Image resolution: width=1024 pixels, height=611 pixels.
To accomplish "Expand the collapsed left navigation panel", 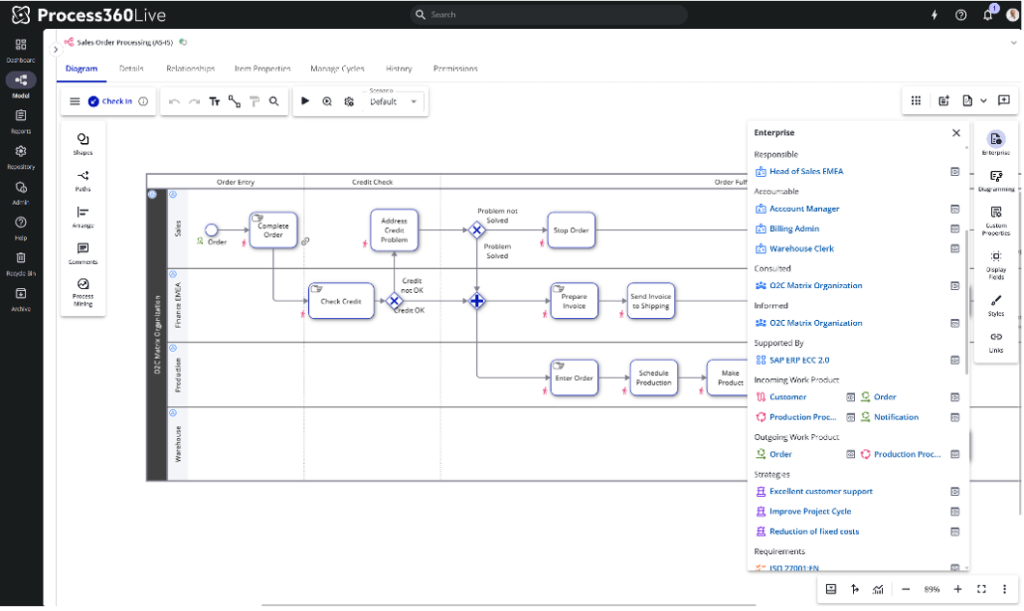I will tap(54, 49).
